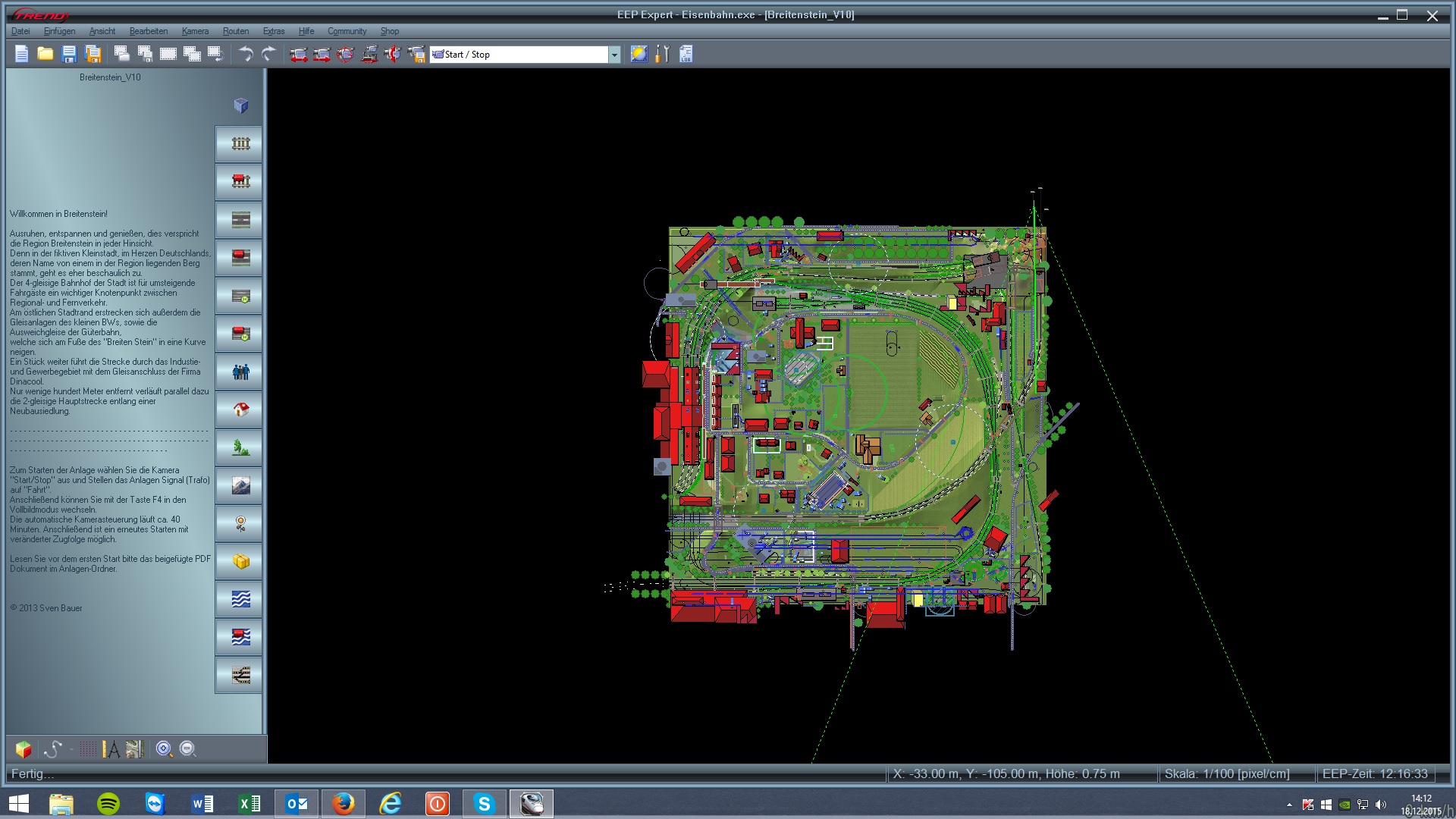The width and height of the screenshot is (1456, 819).
Task: Click the water surface editor icon
Action: click(x=240, y=599)
